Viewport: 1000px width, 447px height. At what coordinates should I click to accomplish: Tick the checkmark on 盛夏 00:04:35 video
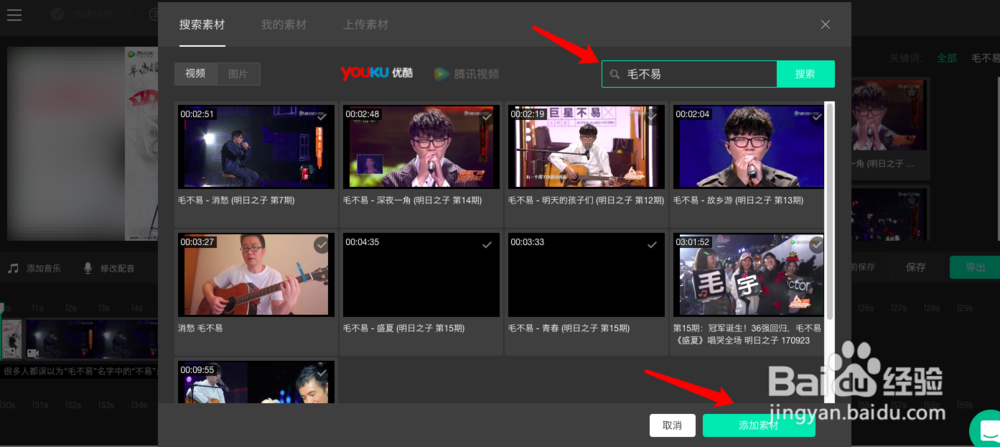(487, 244)
